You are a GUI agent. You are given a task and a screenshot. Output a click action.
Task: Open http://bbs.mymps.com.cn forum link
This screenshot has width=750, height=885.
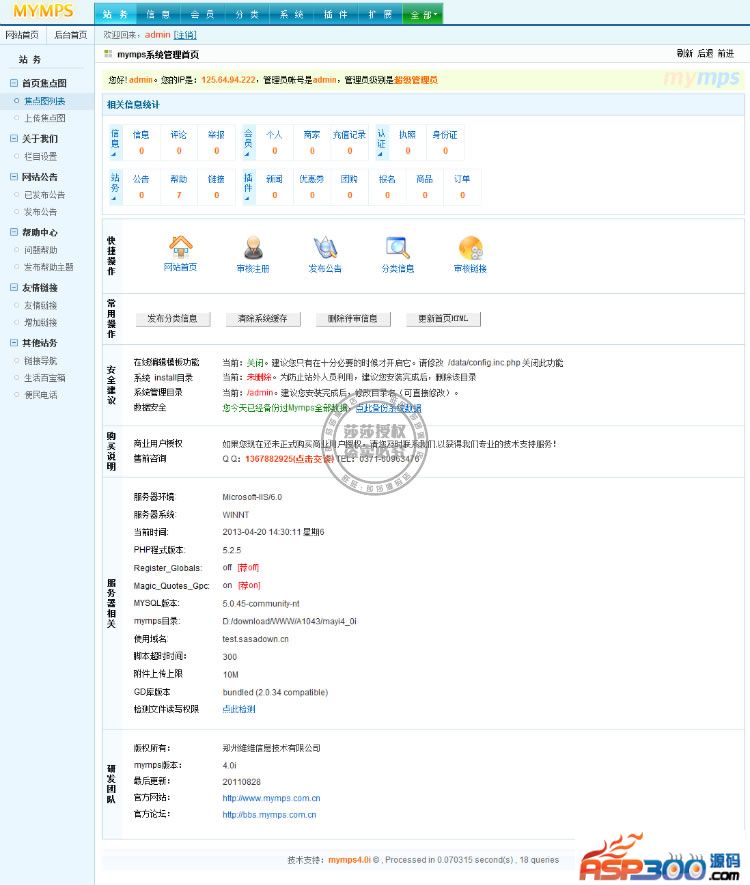tap(269, 815)
